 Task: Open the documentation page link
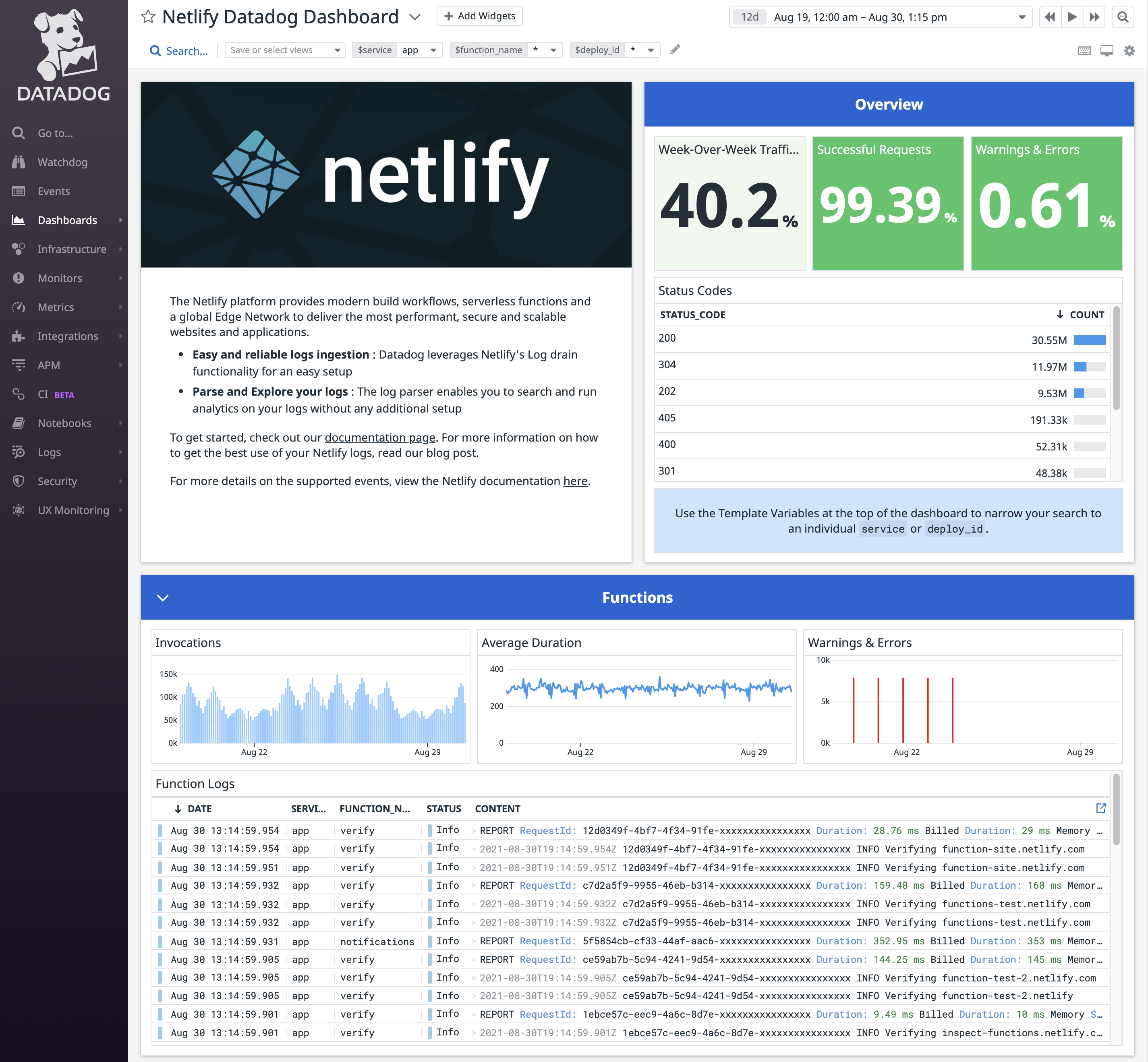click(379, 437)
